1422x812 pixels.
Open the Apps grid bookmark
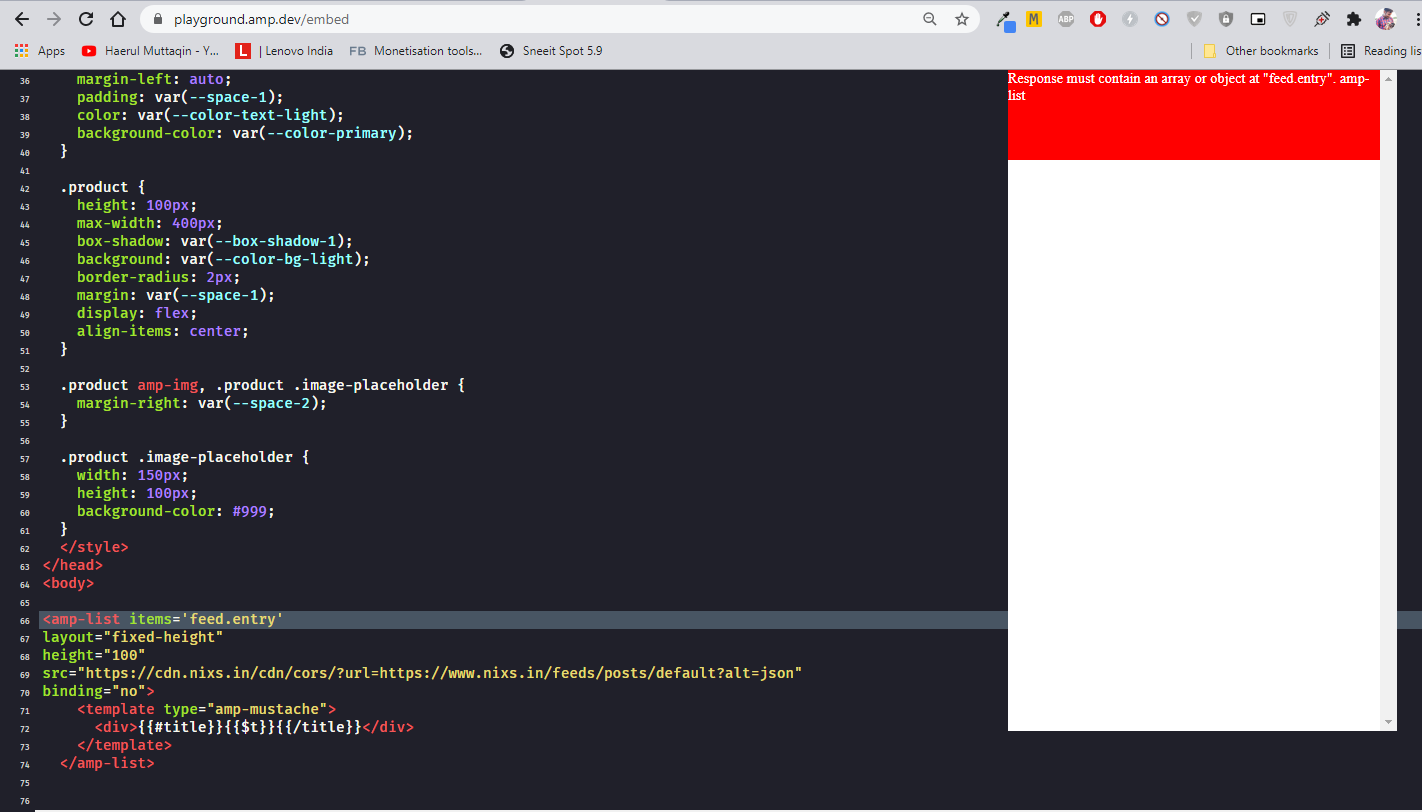point(40,51)
